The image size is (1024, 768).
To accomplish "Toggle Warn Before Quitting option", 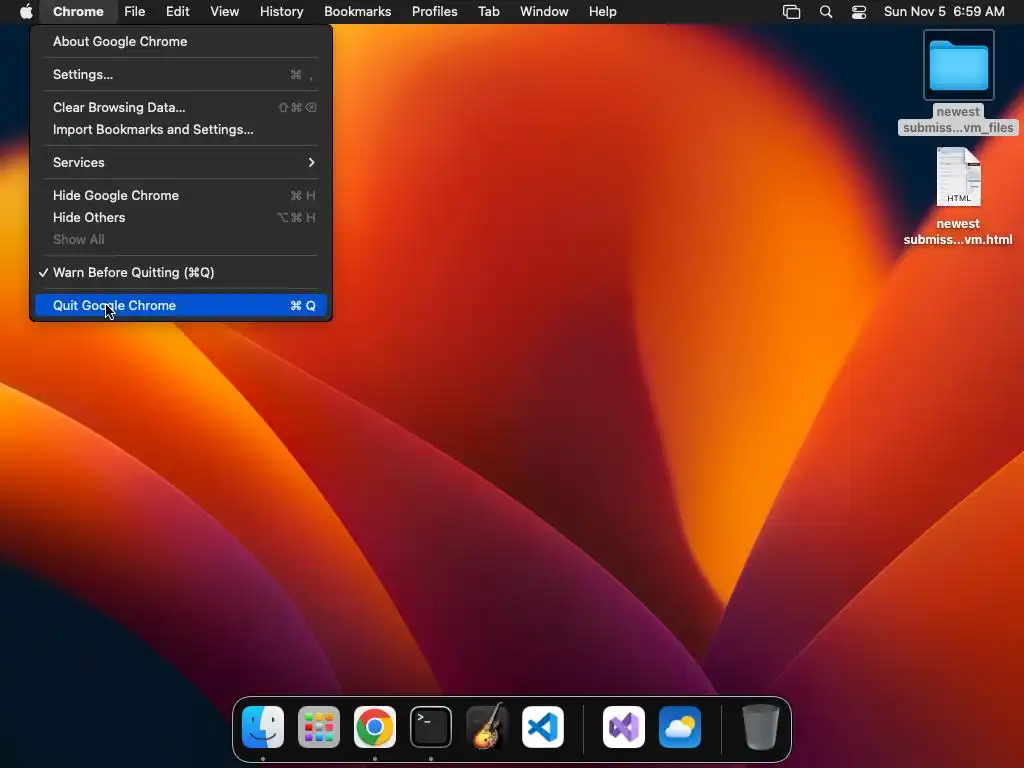I will 181,272.
